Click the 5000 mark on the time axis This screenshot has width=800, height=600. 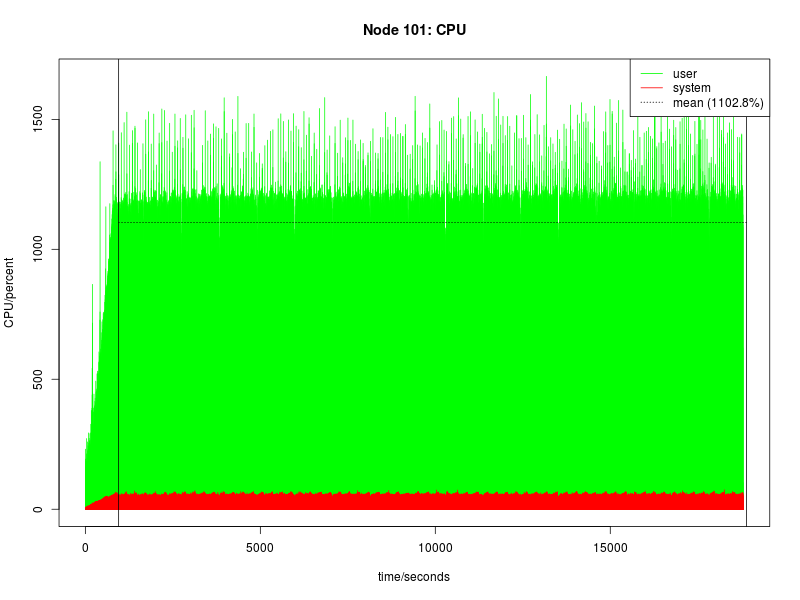[x=261, y=546]
